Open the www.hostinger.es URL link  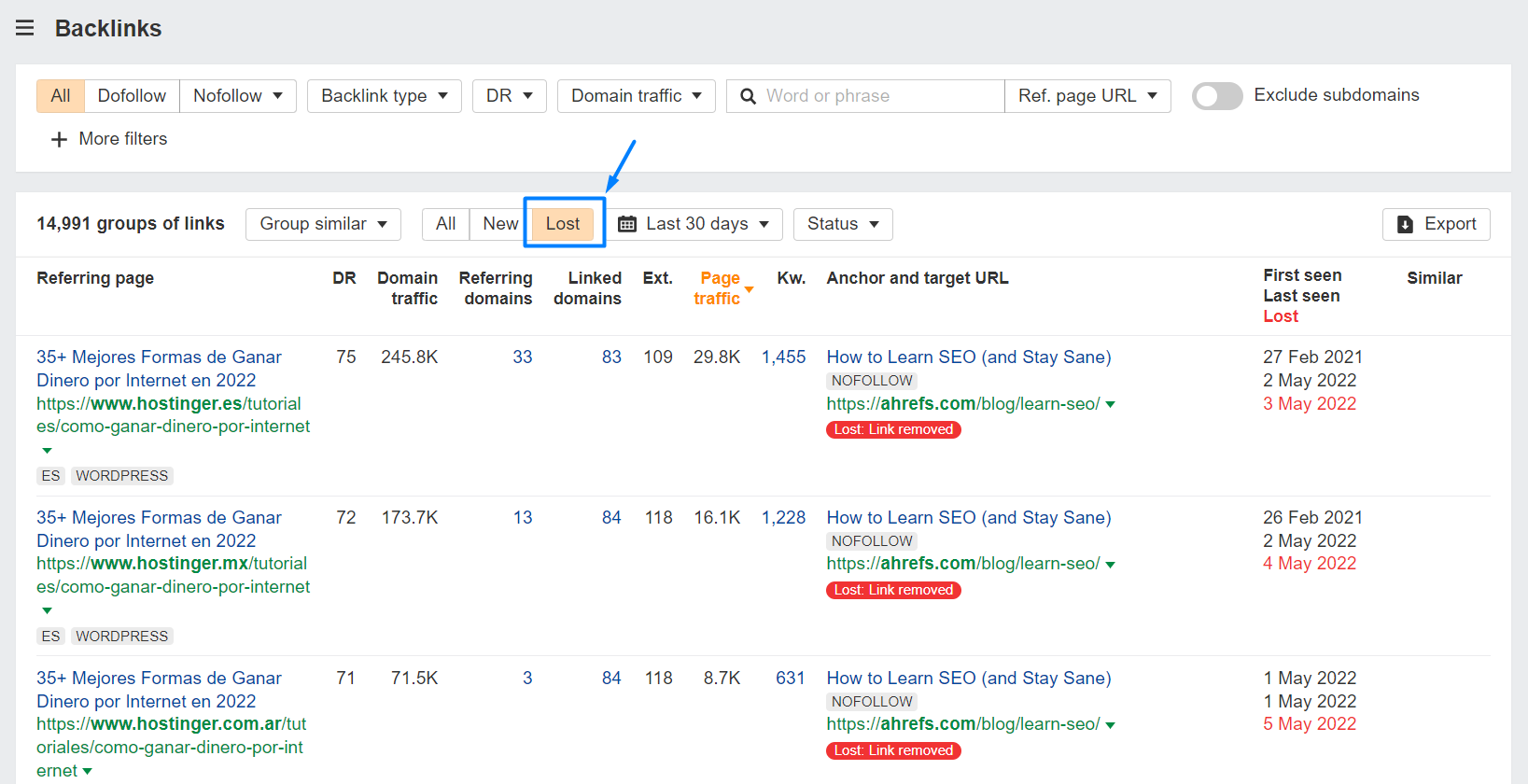[174, 415]
